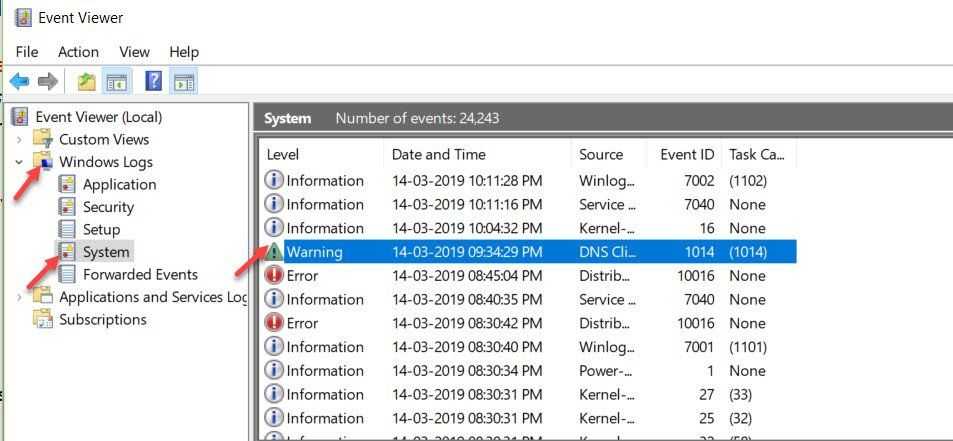Open the Application log
Screen dimensions: 953x441
tap(120, 185)
